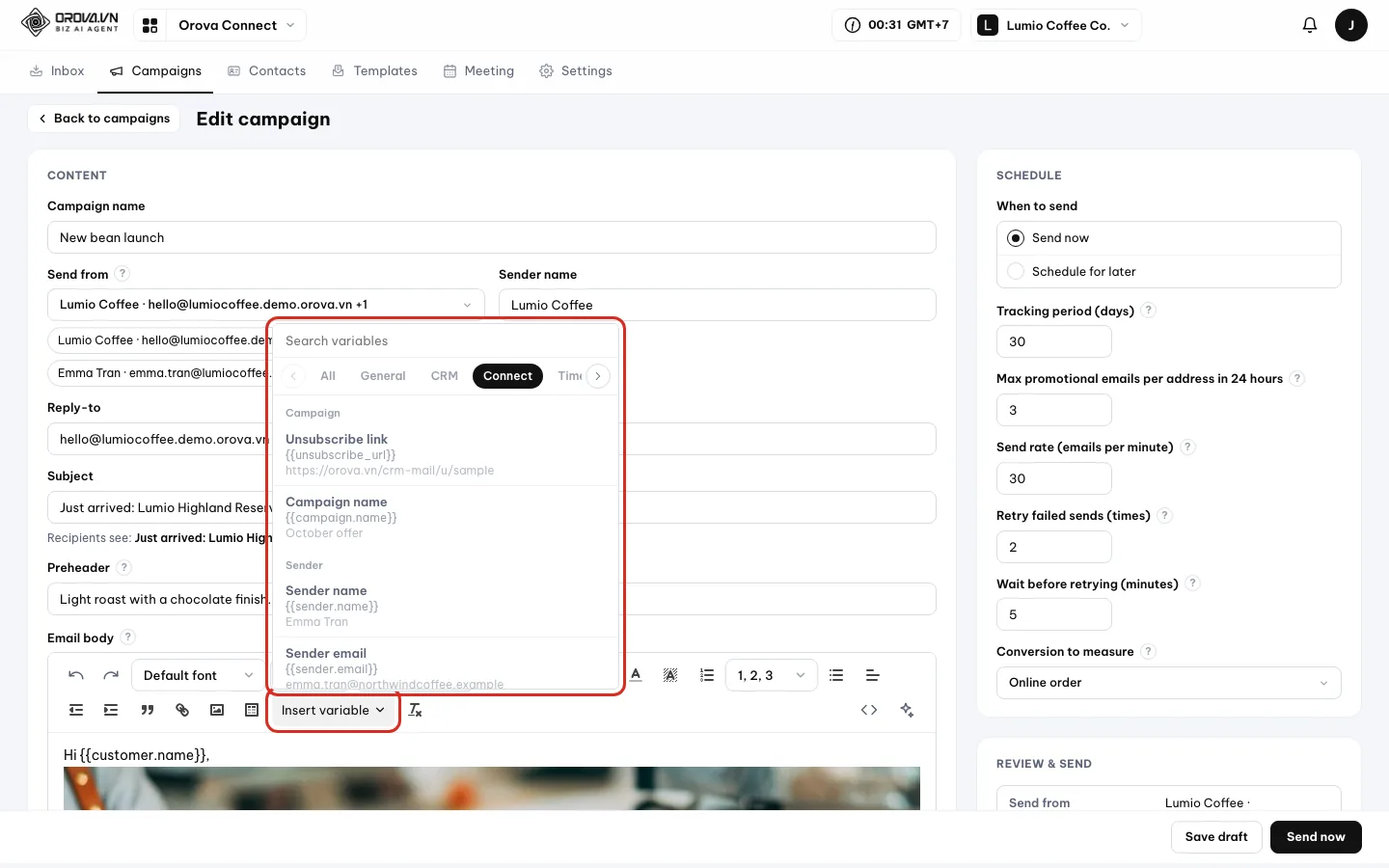
Task: Insert a blockquote using quote icon
Action: tap(148, 710)
